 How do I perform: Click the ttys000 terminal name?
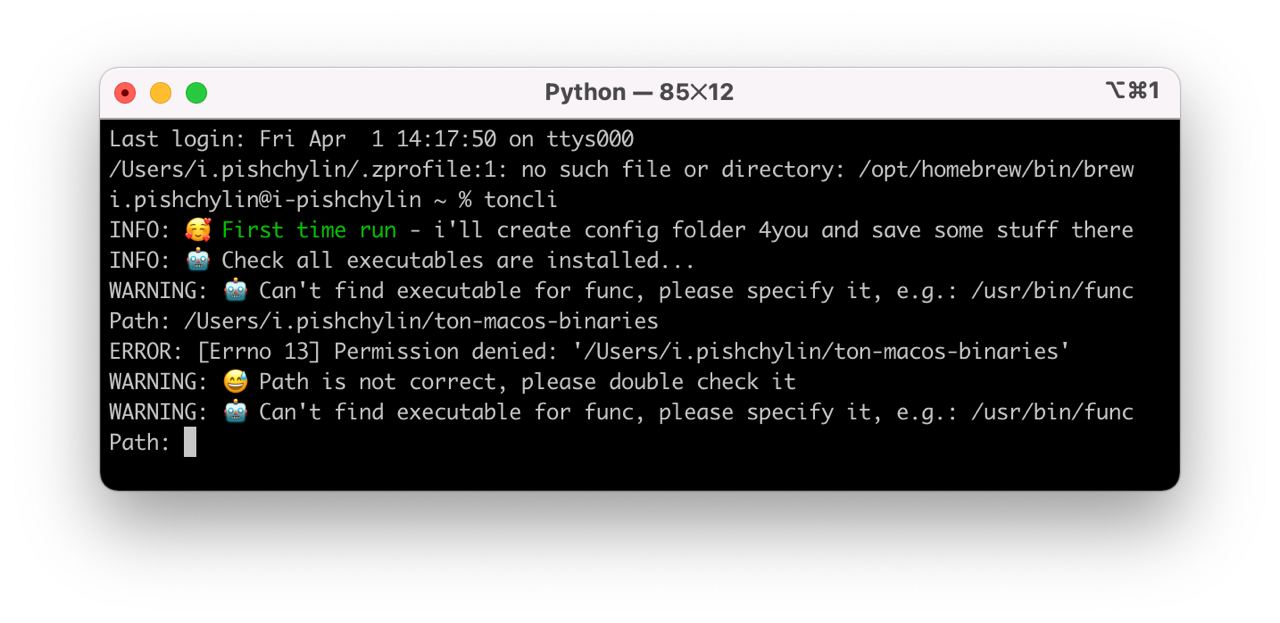(590, 139)
